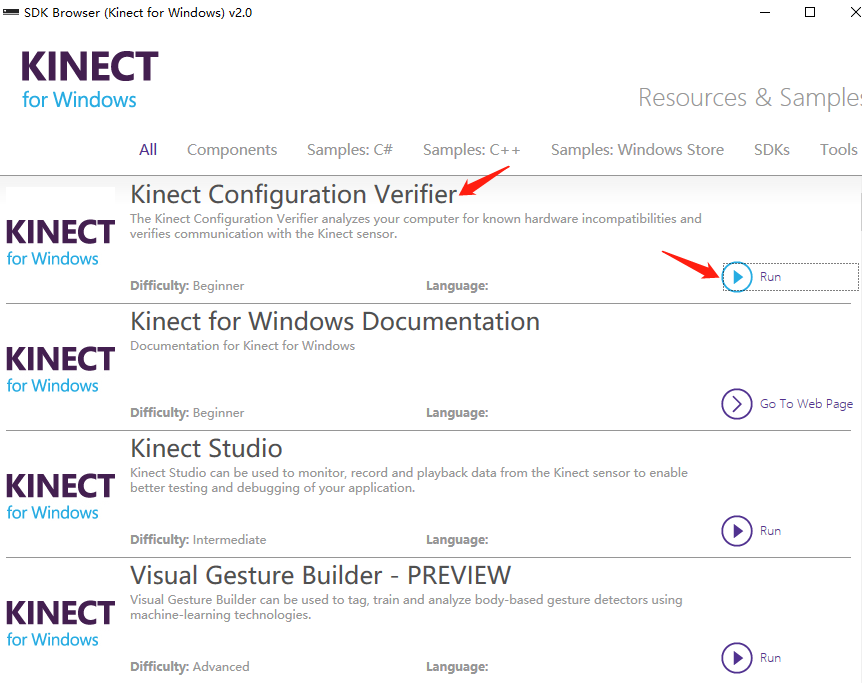
Task: Click the Kinect logo beside the Documentation entry
Action: coord(60,367)
